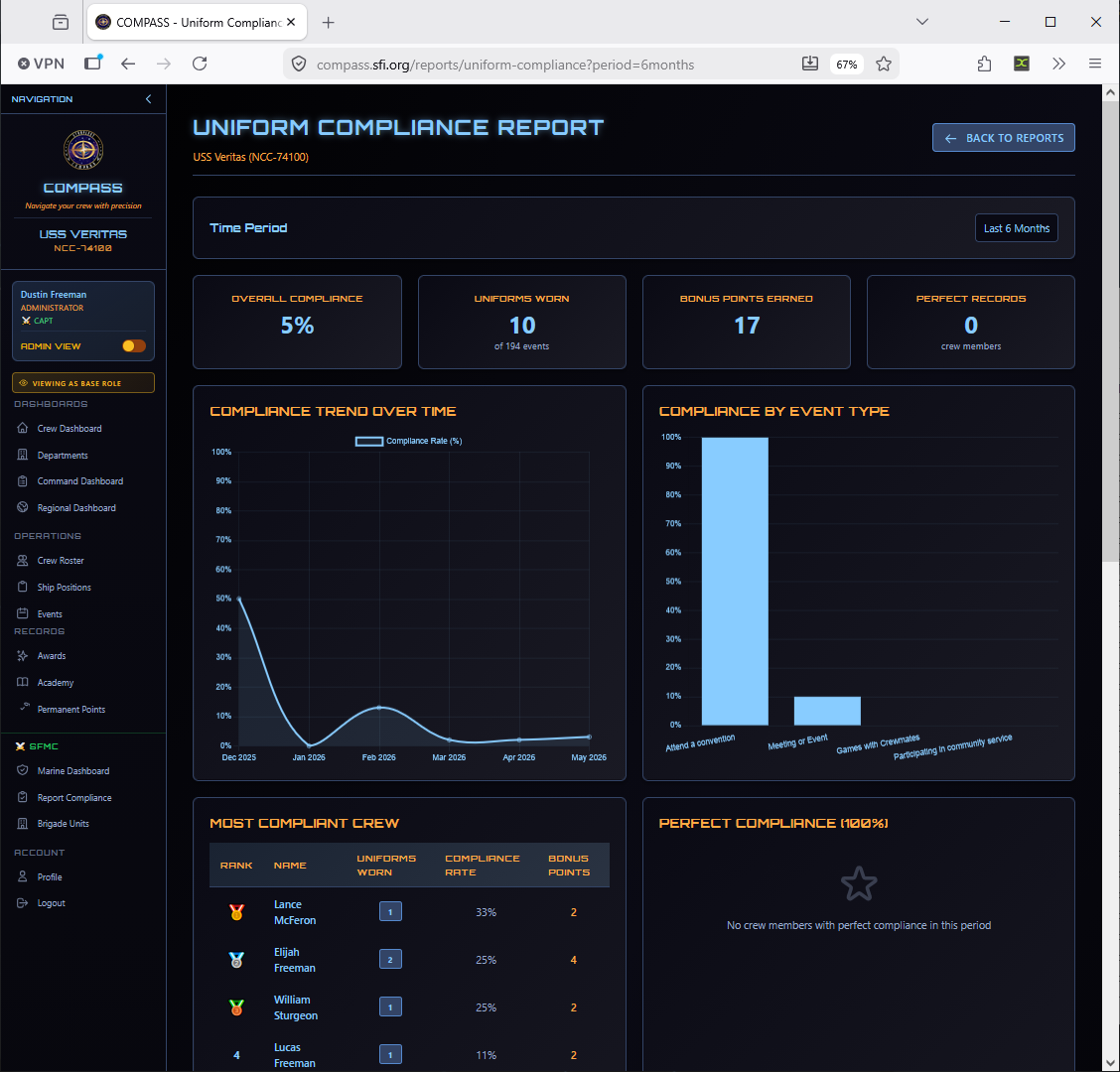Click the Logout exit icon
Image resolution: width=1120 pixels, height=1072 pixels.
coord(23,902)
